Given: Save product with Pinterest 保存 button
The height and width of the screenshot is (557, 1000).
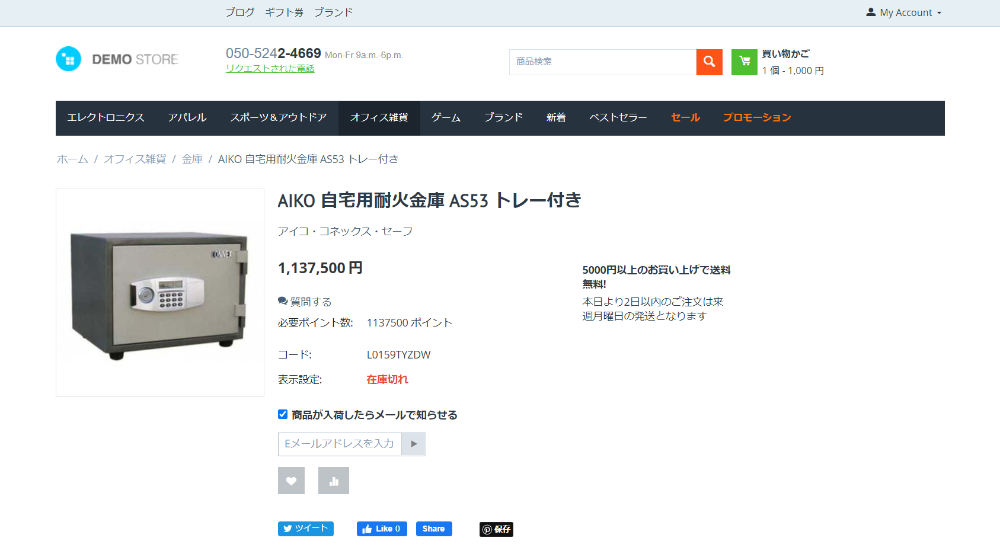Looking at the screenshot, I should pos(496,530).
